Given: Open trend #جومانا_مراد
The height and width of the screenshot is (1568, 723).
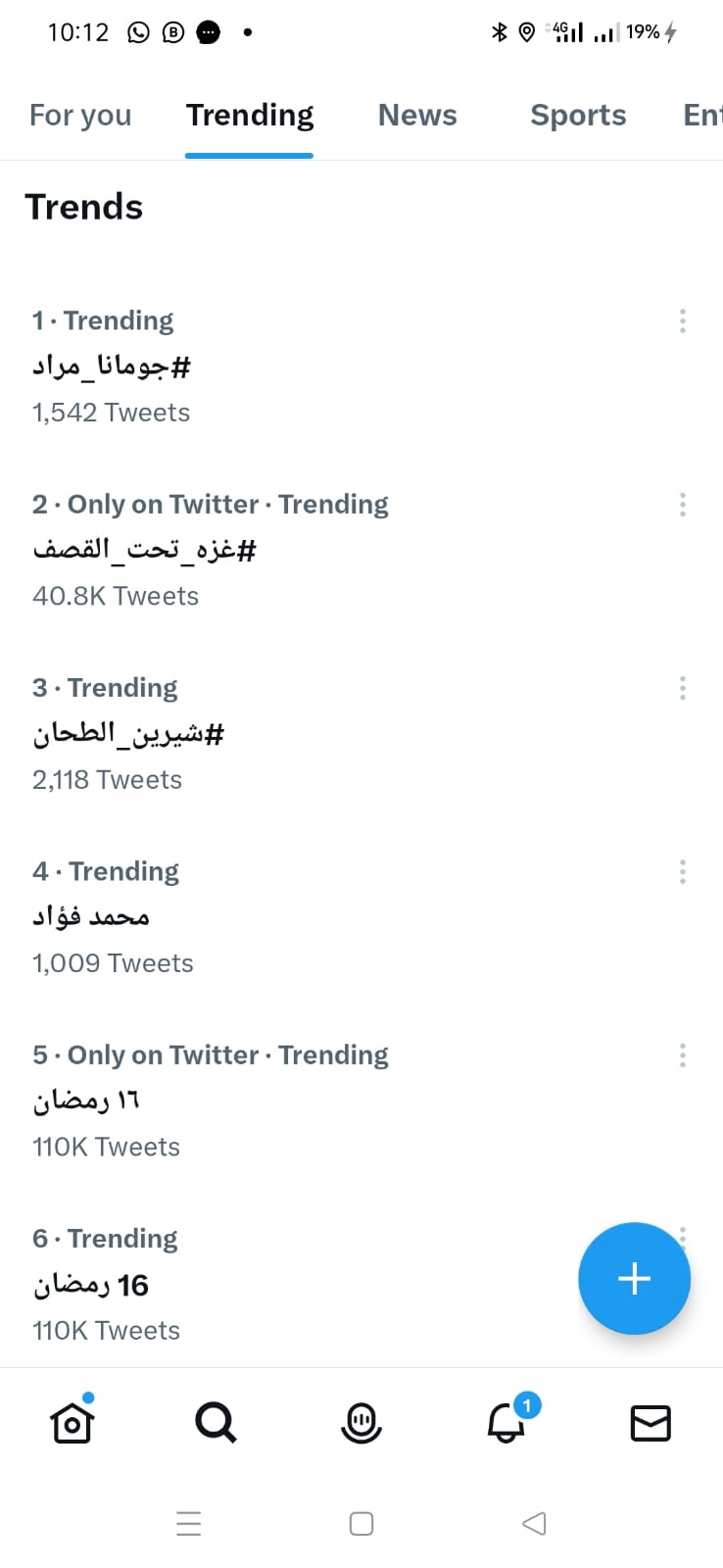Looking at the screenshot, I should (112, 367).
